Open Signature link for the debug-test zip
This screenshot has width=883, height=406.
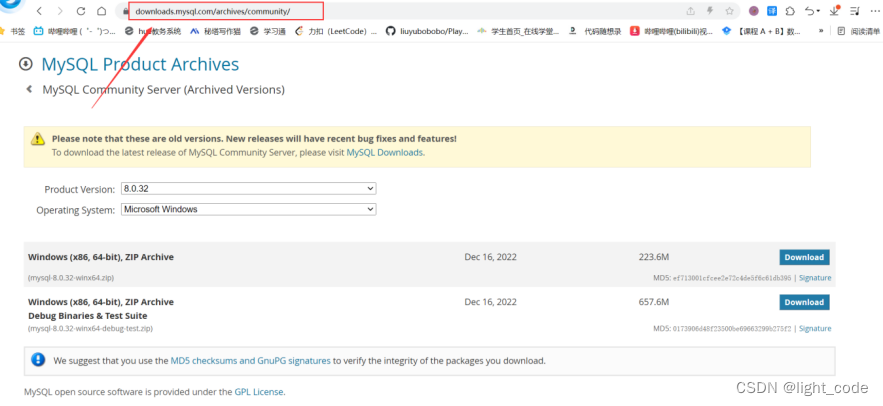click(815, 329)
